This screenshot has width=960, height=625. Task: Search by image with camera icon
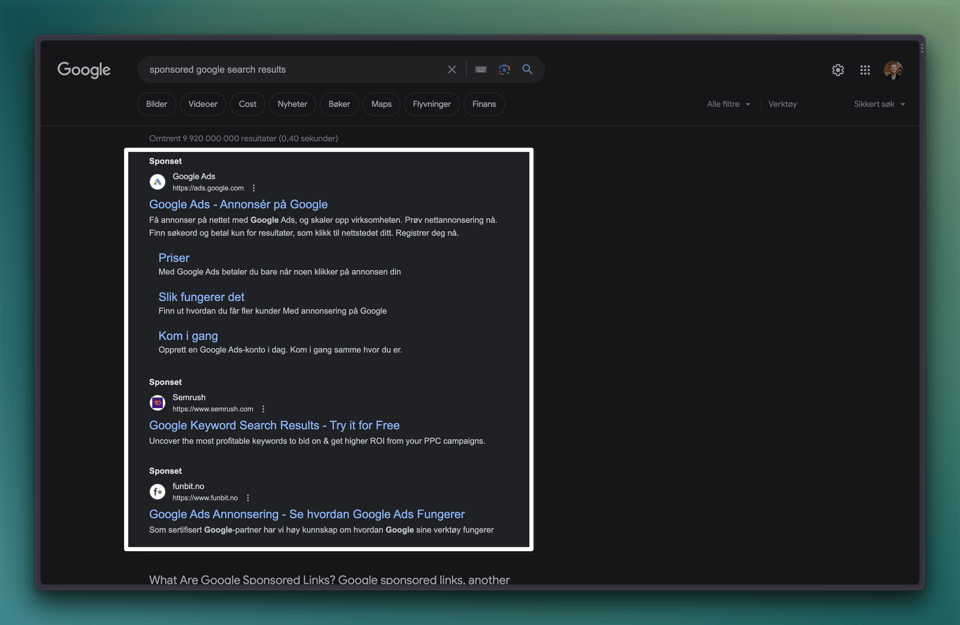point(504,70)
